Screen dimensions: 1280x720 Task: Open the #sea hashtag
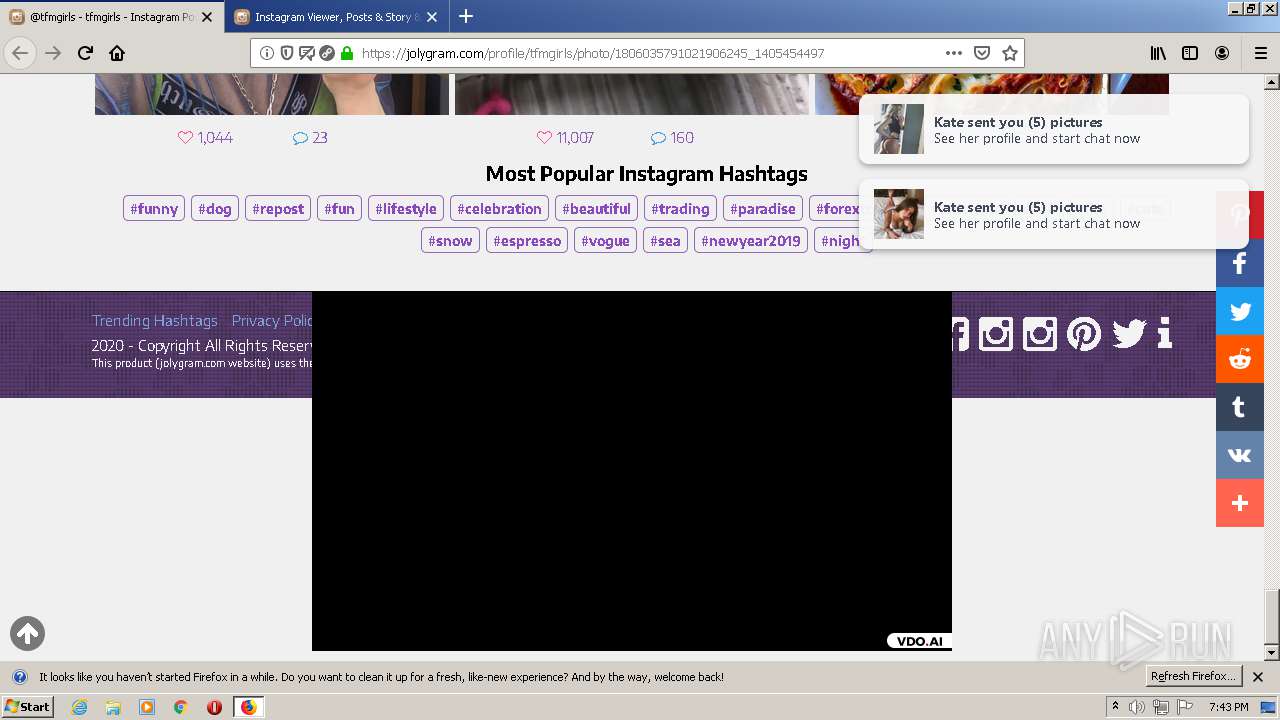(665, 240)
